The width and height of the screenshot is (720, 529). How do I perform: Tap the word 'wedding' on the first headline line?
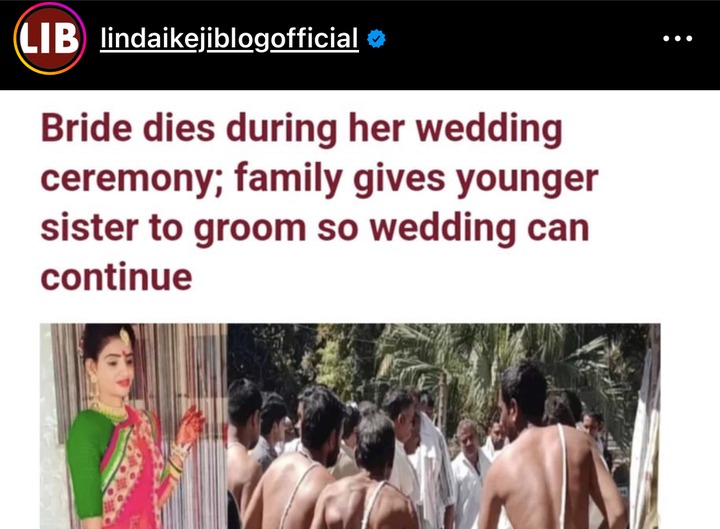[489, 129]
